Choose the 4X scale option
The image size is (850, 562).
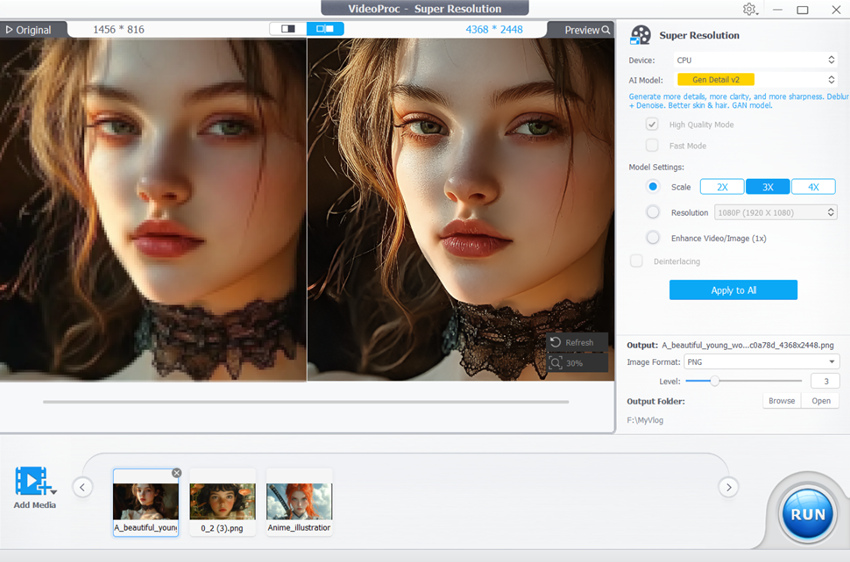pos(813,187)
